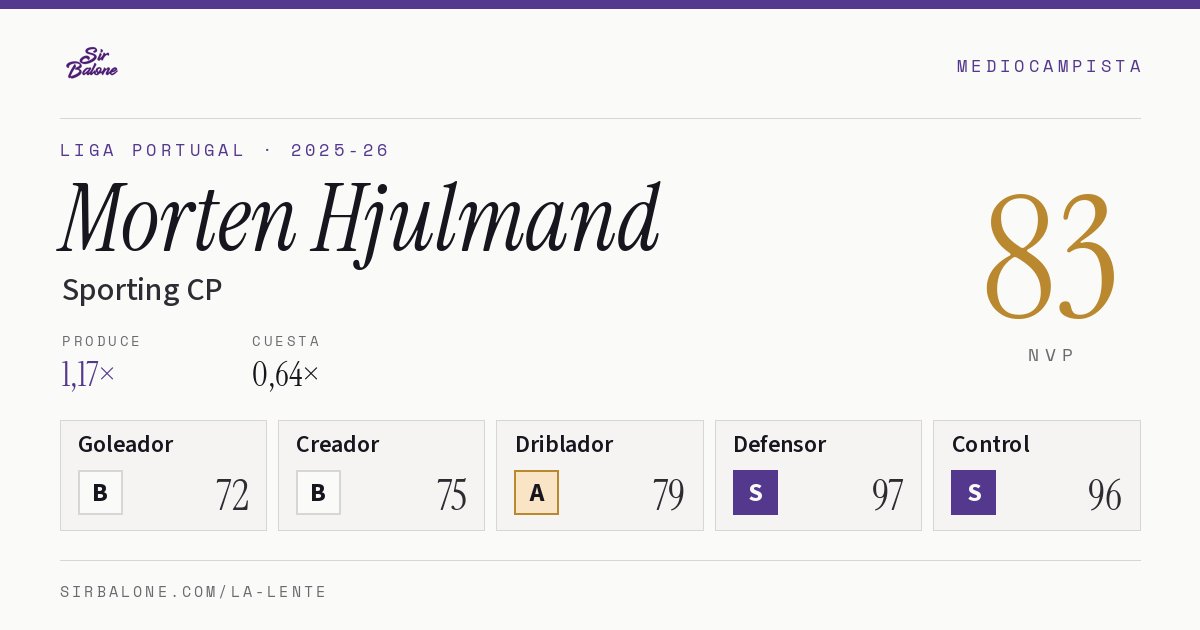Select the Driblador score 79

click(668, 495)
